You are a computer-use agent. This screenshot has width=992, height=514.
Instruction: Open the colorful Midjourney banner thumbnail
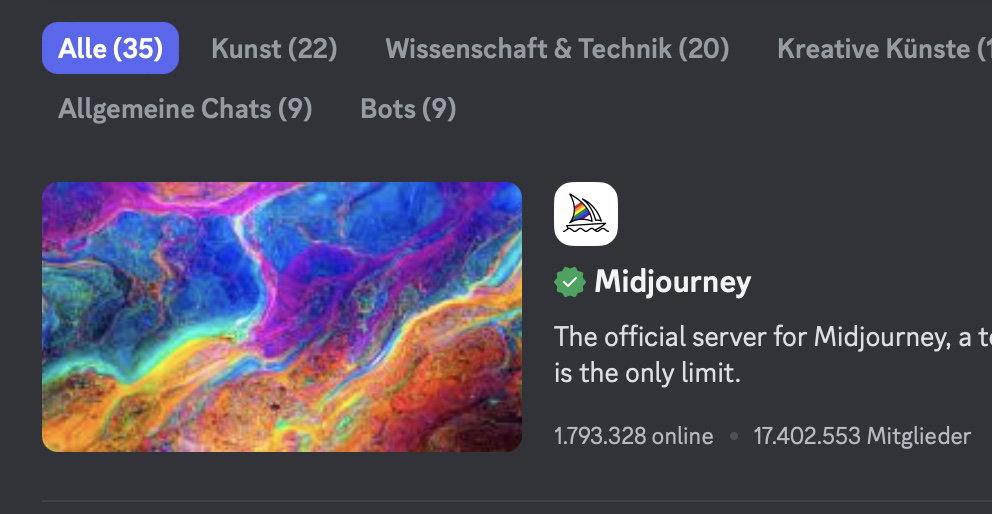[x=282, y=317]
